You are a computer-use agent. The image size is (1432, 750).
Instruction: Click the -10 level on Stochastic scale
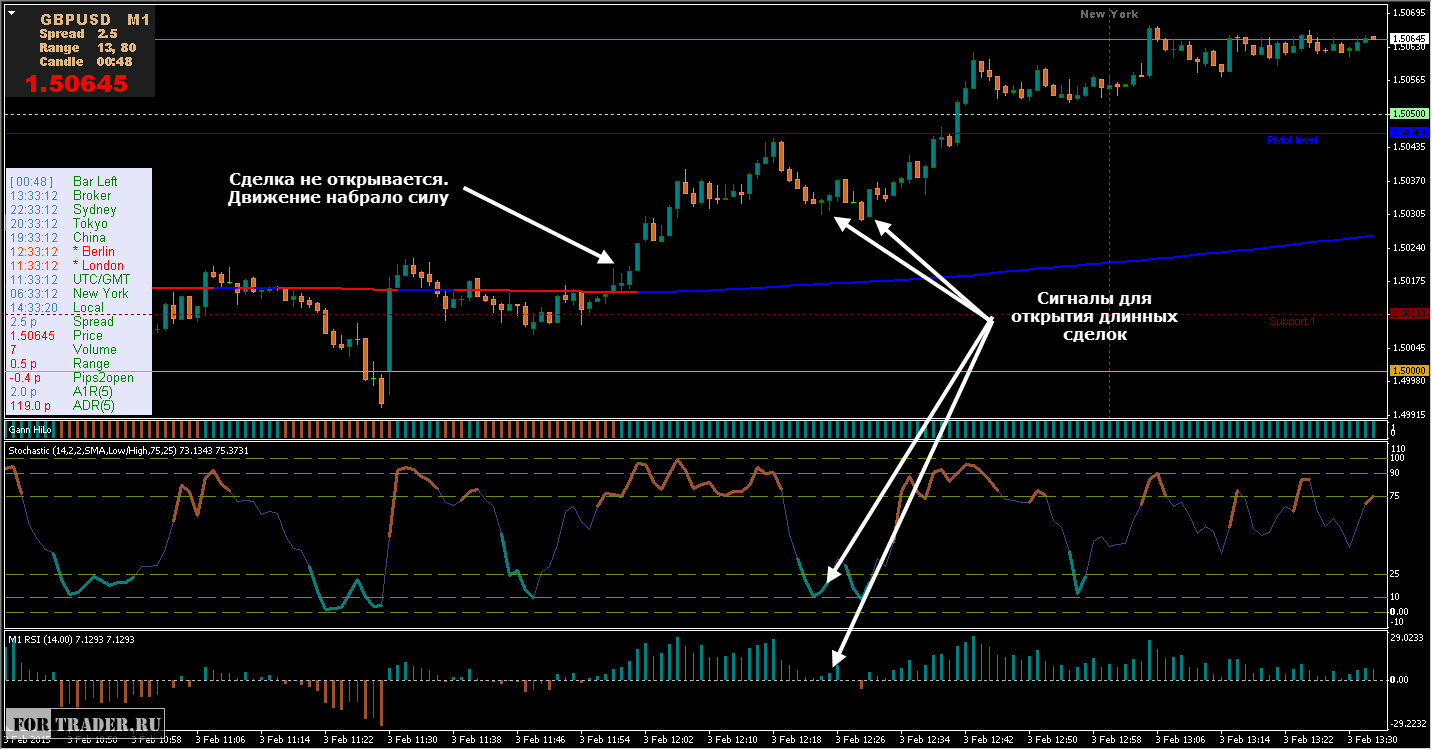pyautogui.click(x=1399, y=621)
